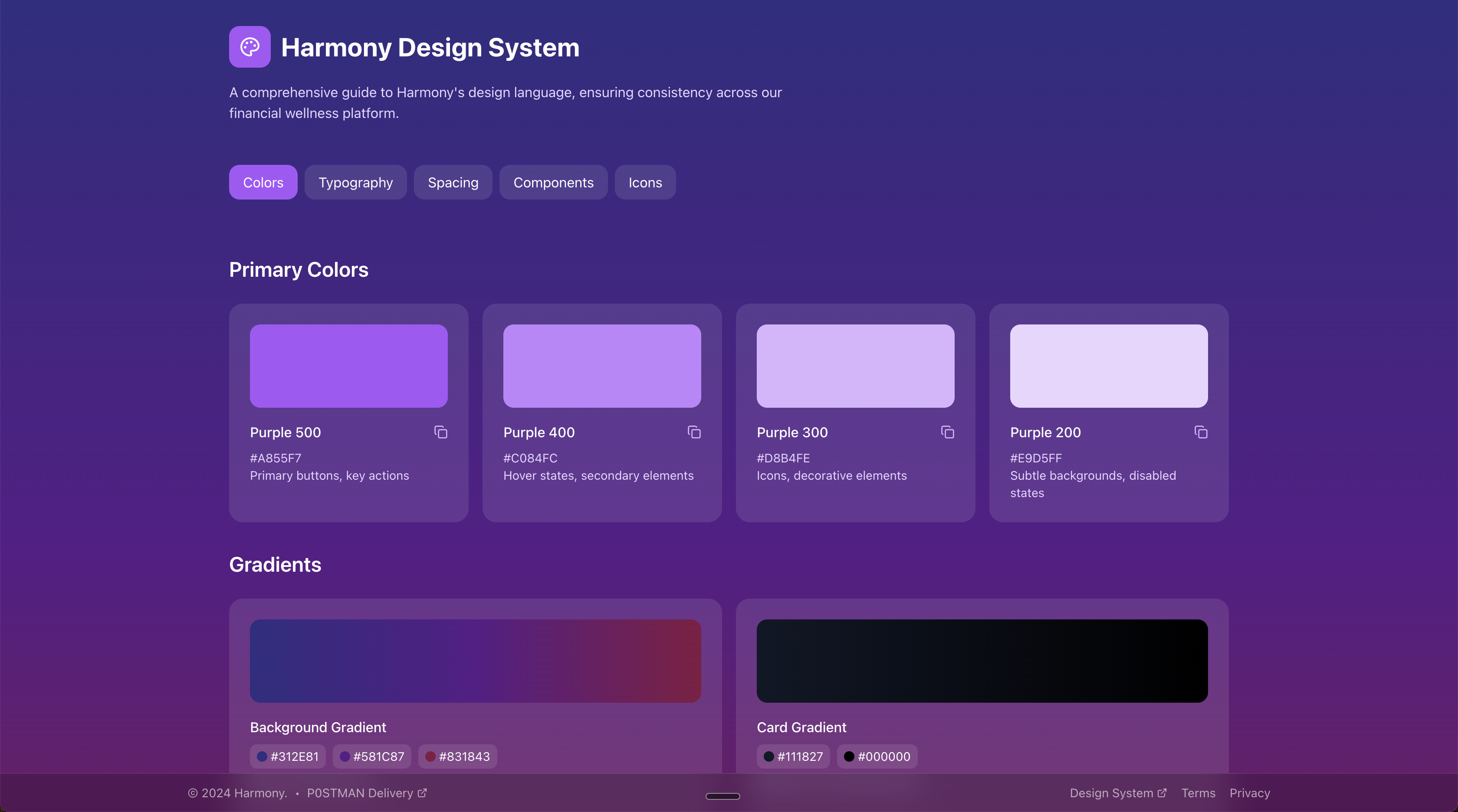The image size is (1458, 812).
Task: Switch to the Icons tab
Action: click(645, 182)
